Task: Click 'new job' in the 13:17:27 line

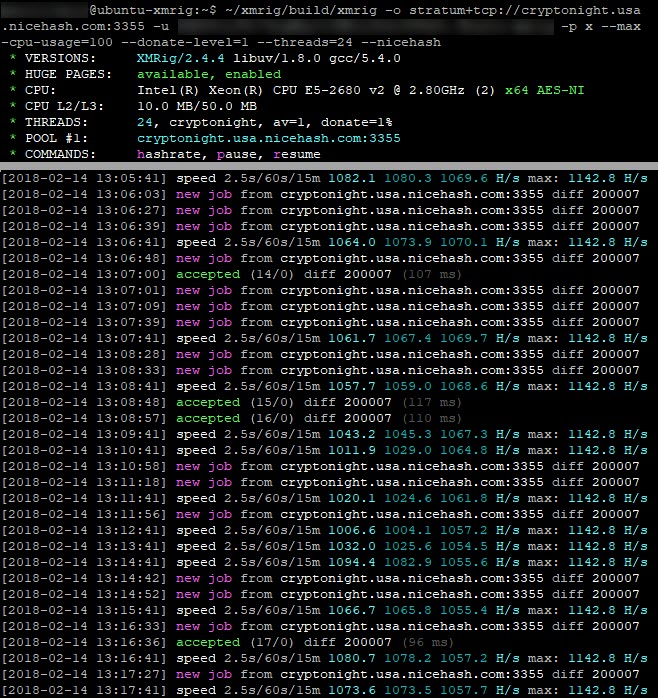Action: point(204,675)
